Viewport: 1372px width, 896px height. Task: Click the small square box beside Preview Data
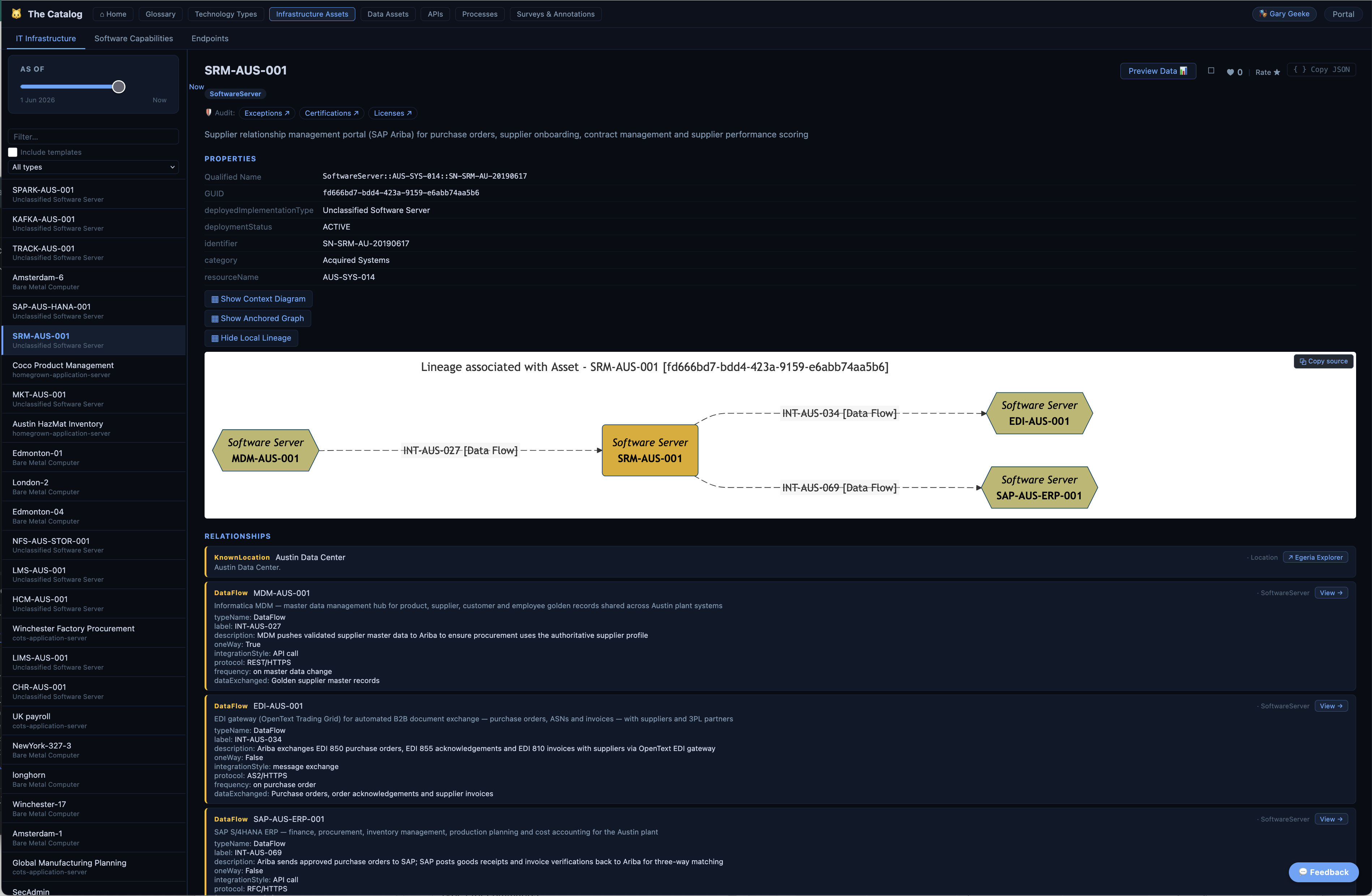coord(1210,71)
